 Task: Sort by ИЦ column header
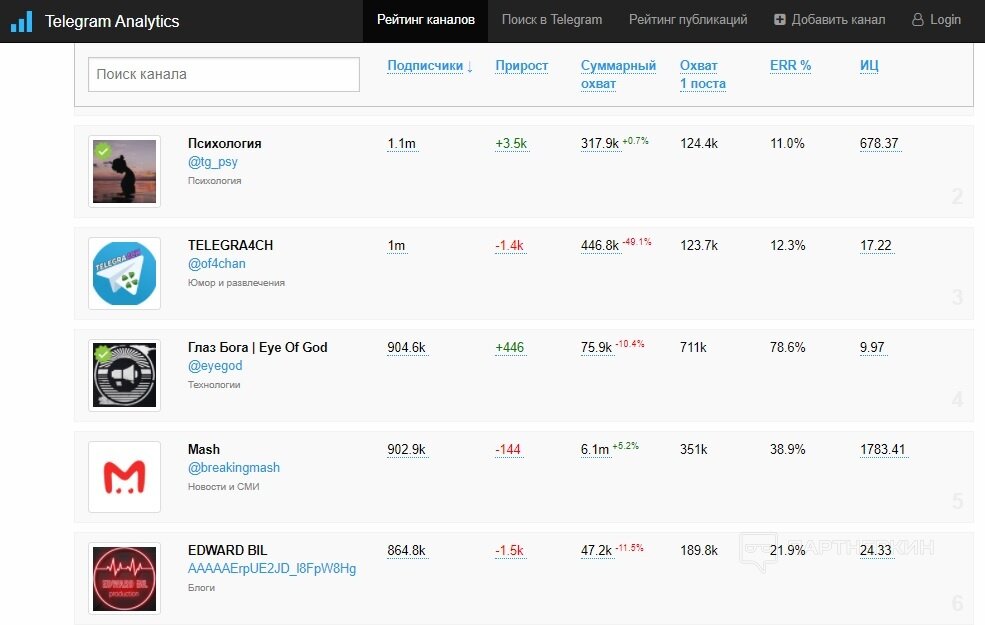point(869,65)
